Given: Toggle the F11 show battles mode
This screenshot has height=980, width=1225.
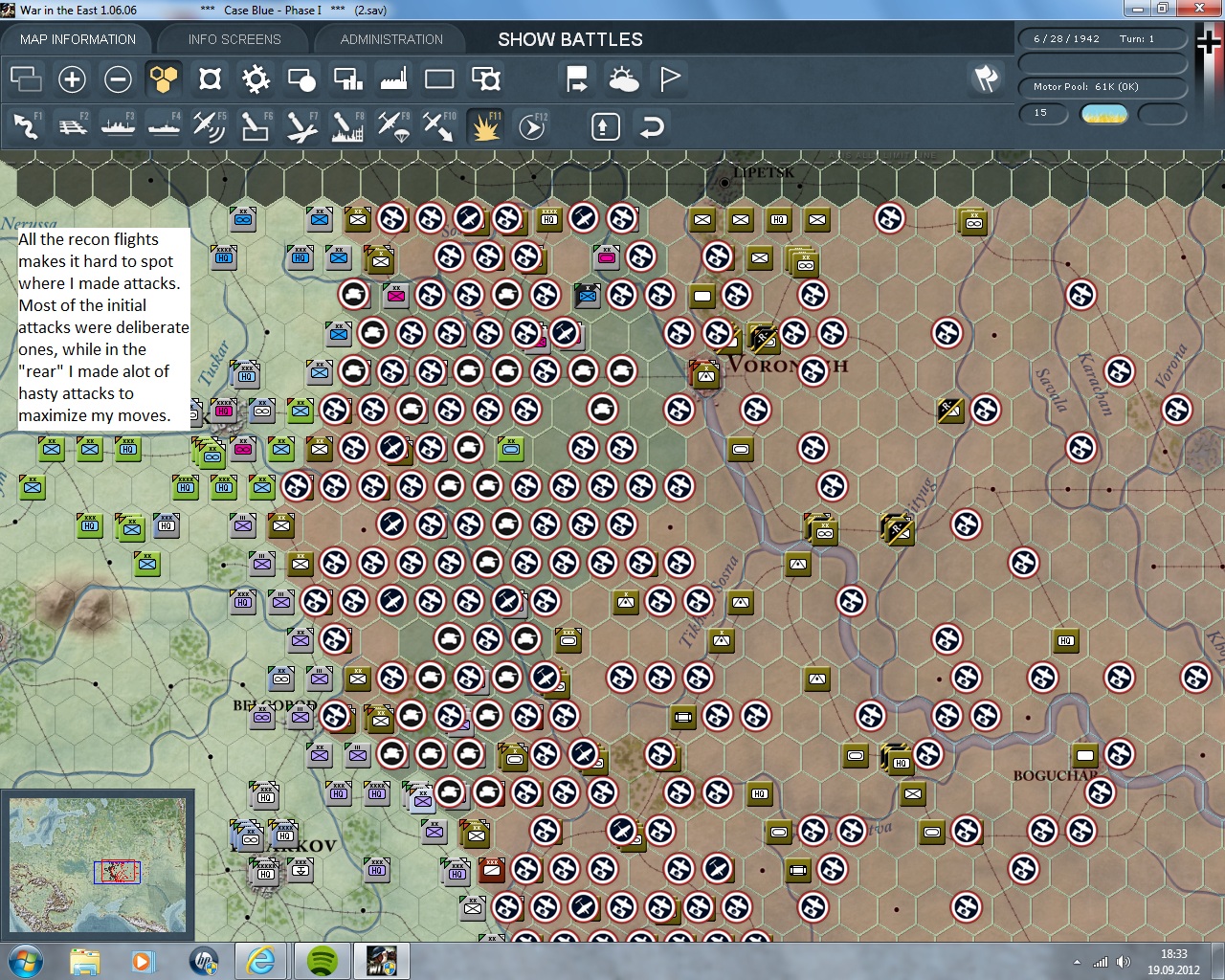Looking at the screenshot, I should tap(485, 126).
